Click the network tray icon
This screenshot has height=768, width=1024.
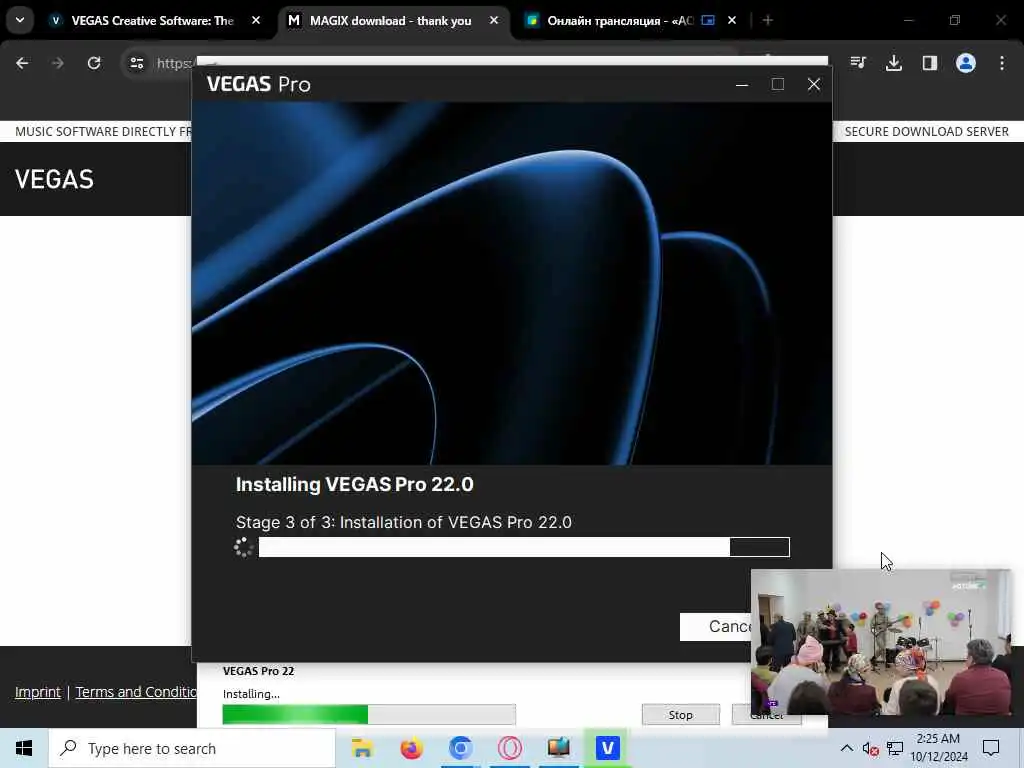[x=895, y=748]
